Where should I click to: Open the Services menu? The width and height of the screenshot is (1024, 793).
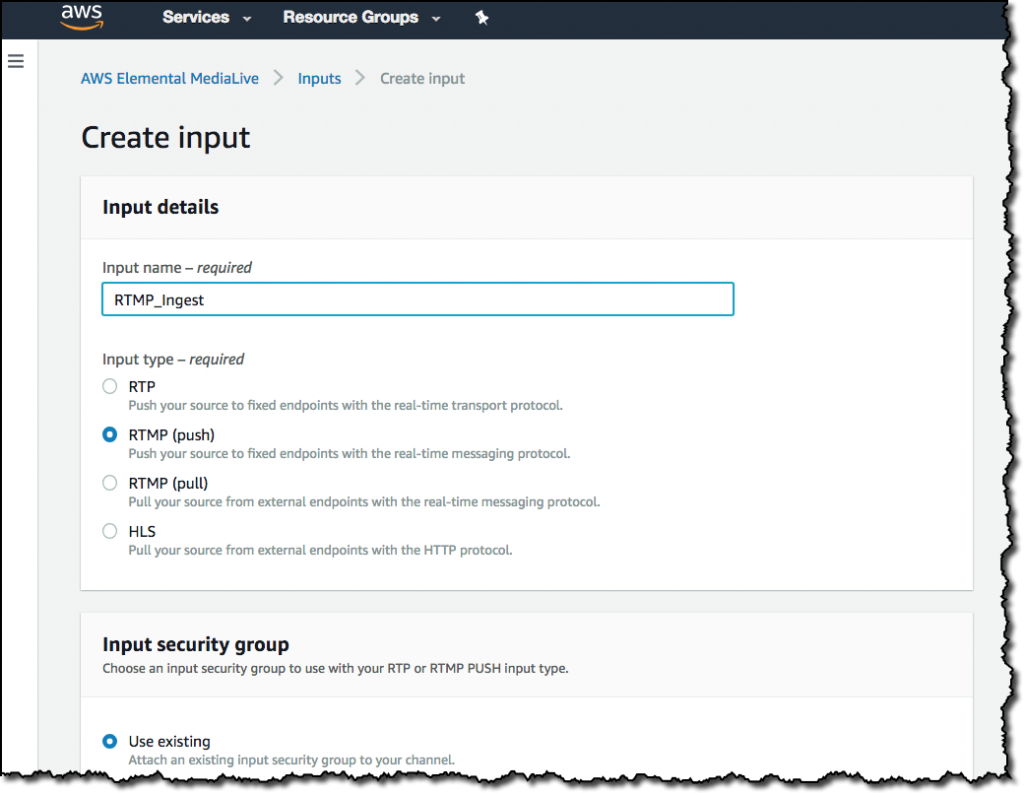point(197,17)
